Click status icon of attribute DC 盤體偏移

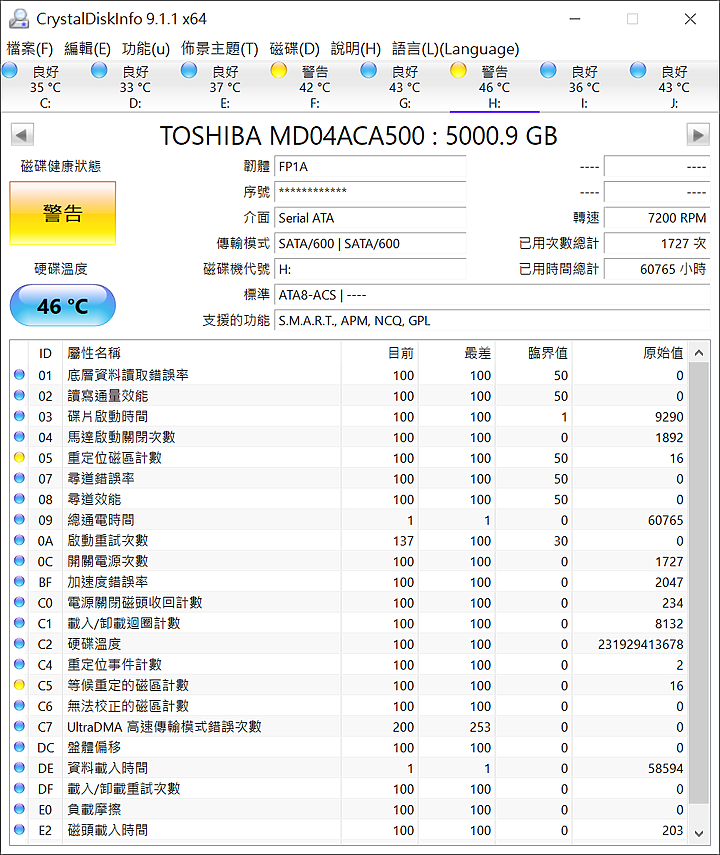coord(20,747)
